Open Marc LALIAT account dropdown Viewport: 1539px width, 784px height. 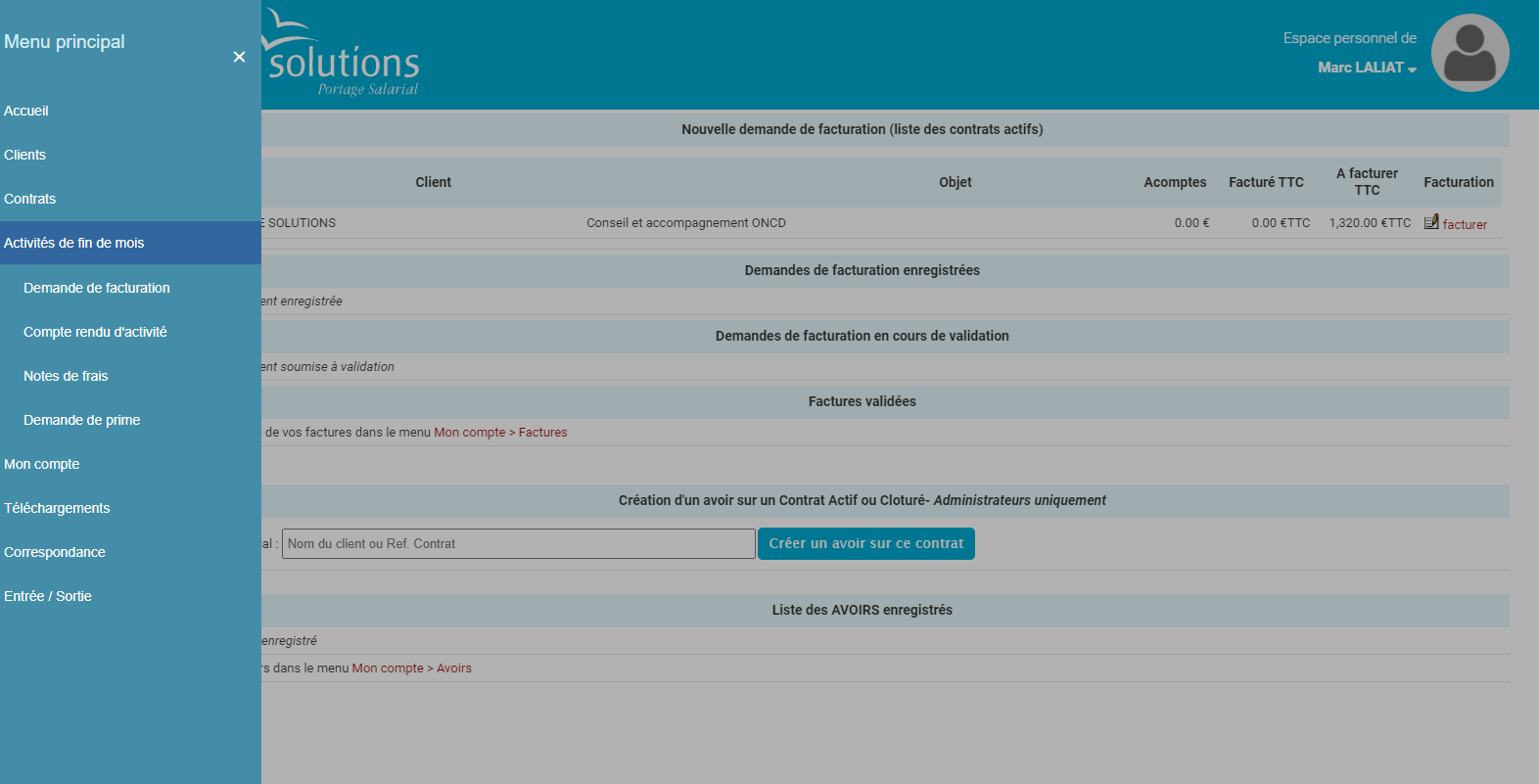pos(1367,68)
